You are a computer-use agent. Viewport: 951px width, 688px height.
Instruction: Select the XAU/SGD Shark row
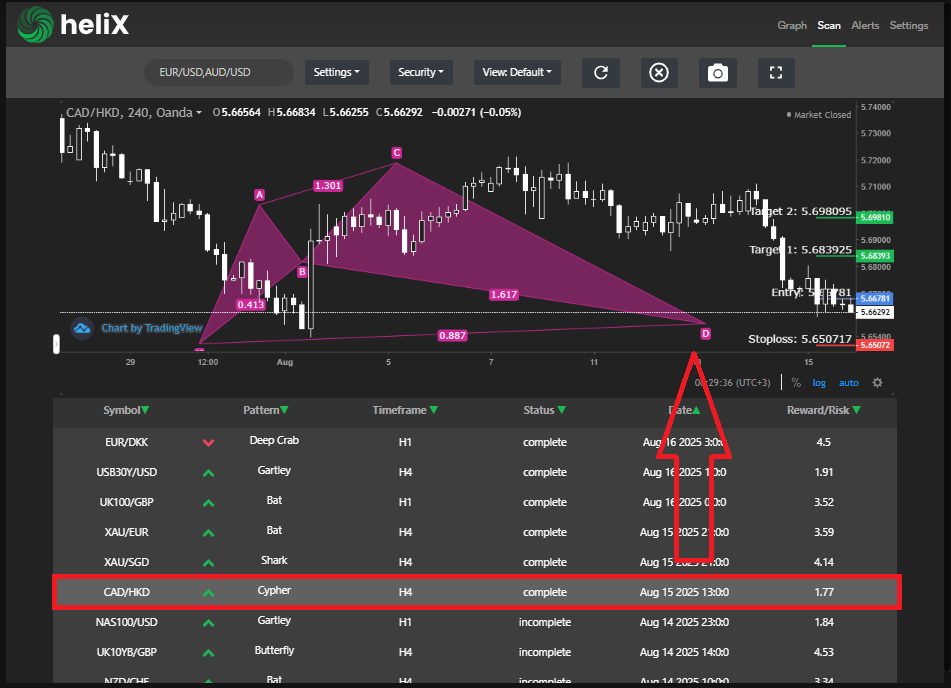pyautogui.click(x=474, y=562)
